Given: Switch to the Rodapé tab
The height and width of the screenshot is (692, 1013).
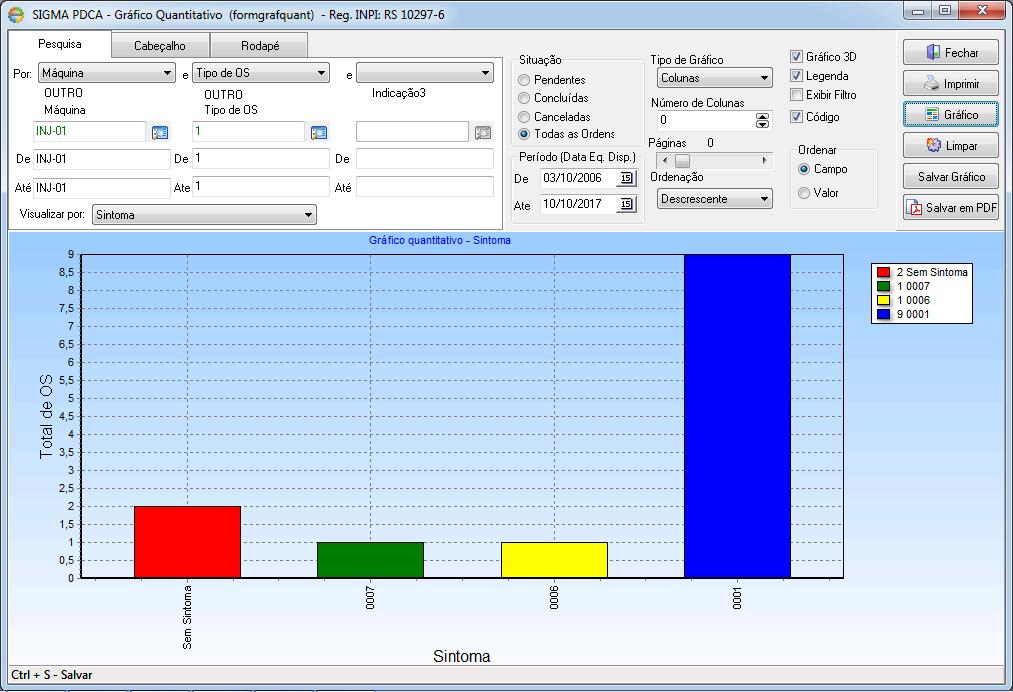Looking at the screenshot, I should (260, 46).
